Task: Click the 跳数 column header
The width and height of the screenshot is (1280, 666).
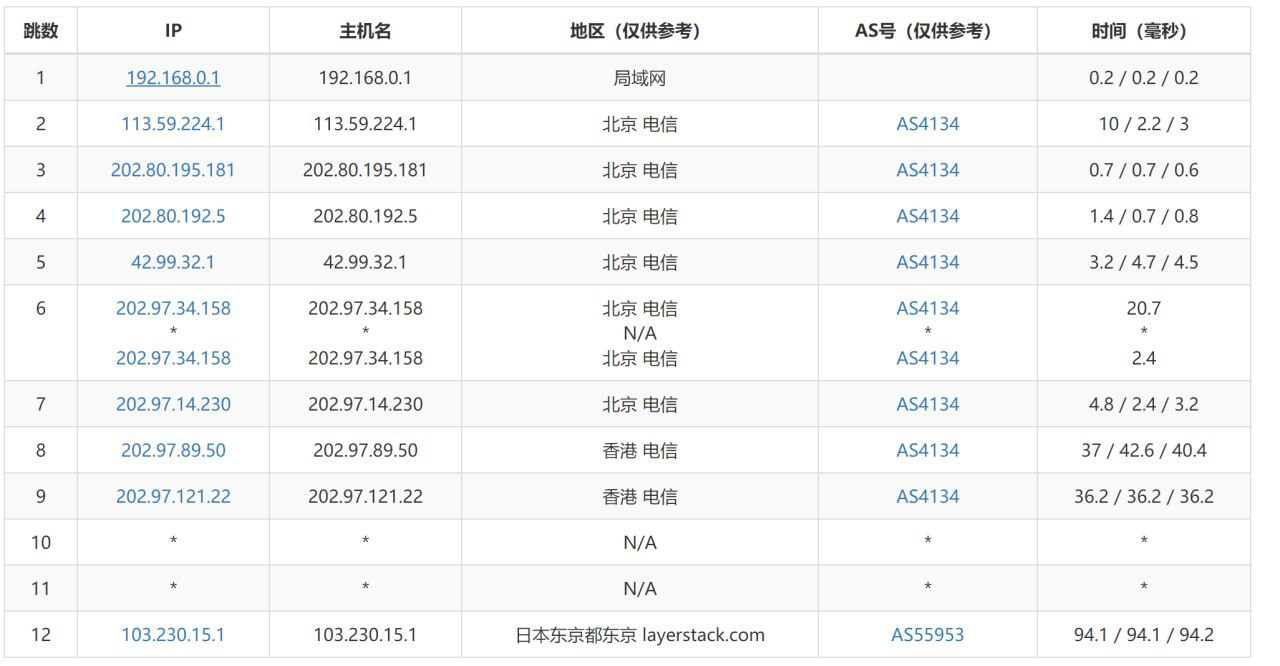Action: [40, 31]
